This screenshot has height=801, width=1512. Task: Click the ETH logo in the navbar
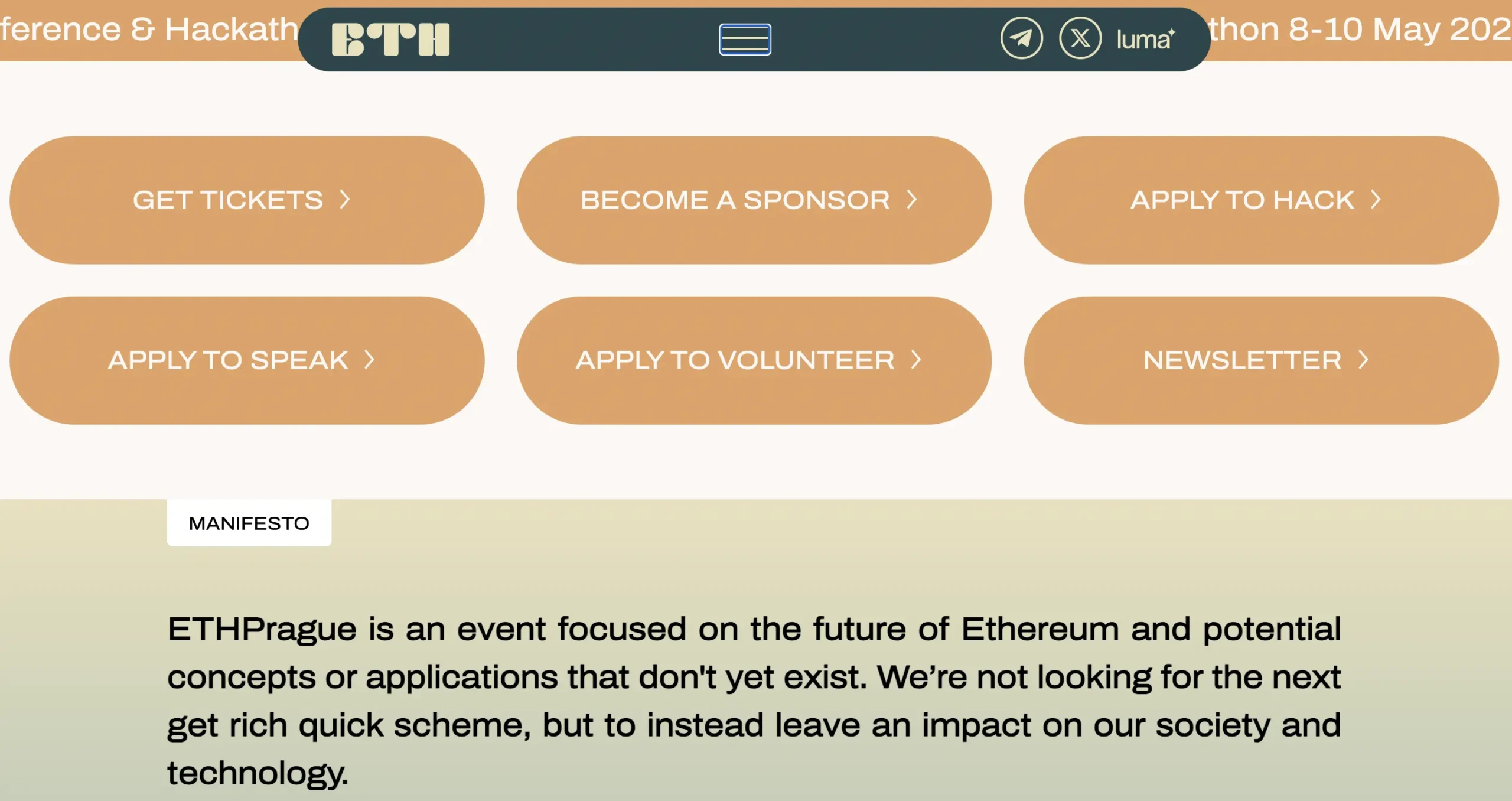(390, 38)
